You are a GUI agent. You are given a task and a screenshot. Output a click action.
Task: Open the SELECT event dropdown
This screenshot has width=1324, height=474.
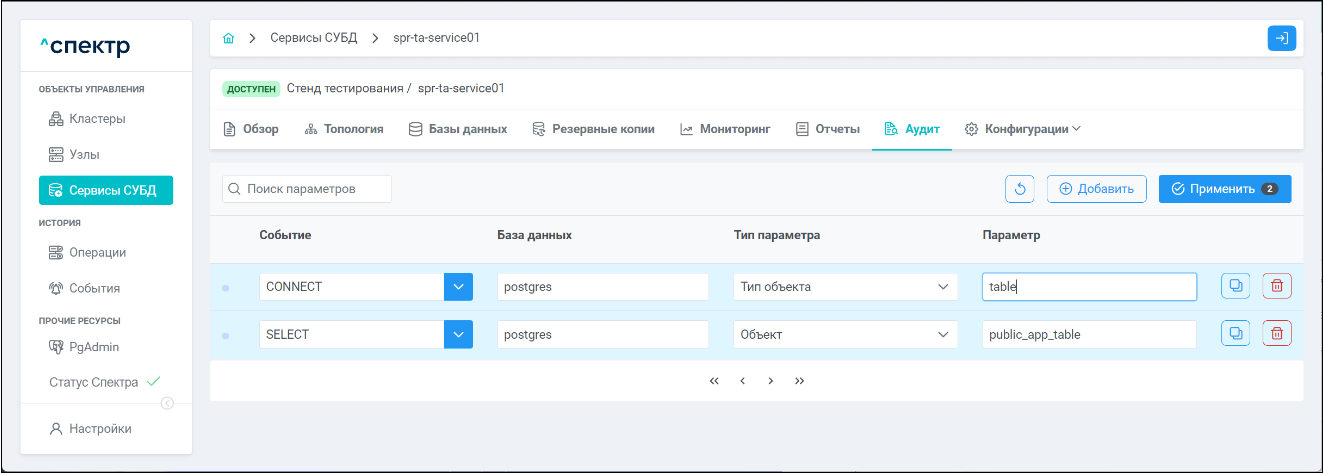coord(458,335)
